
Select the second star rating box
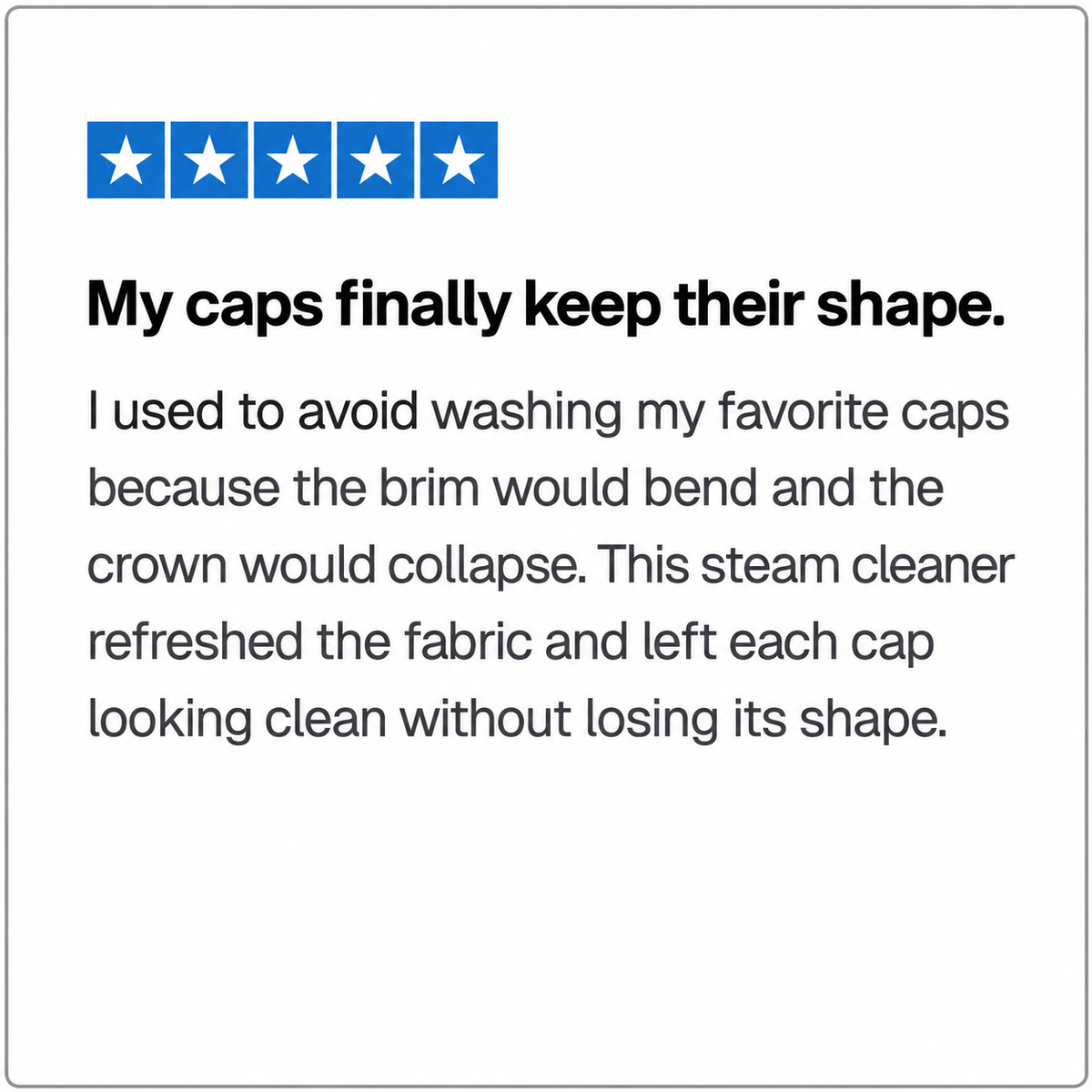209,159
